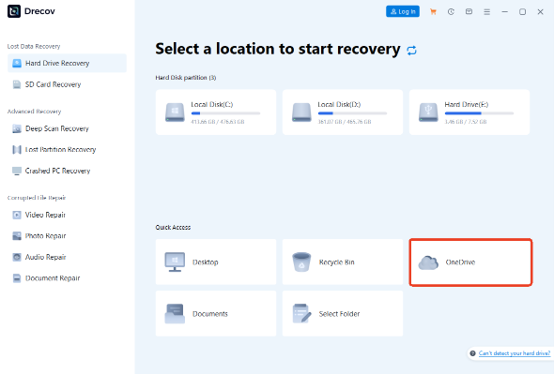This screenshot has width=554, height=374.
Task: Select Lost Partition Recovery
Action: click(x=67, y=150)
